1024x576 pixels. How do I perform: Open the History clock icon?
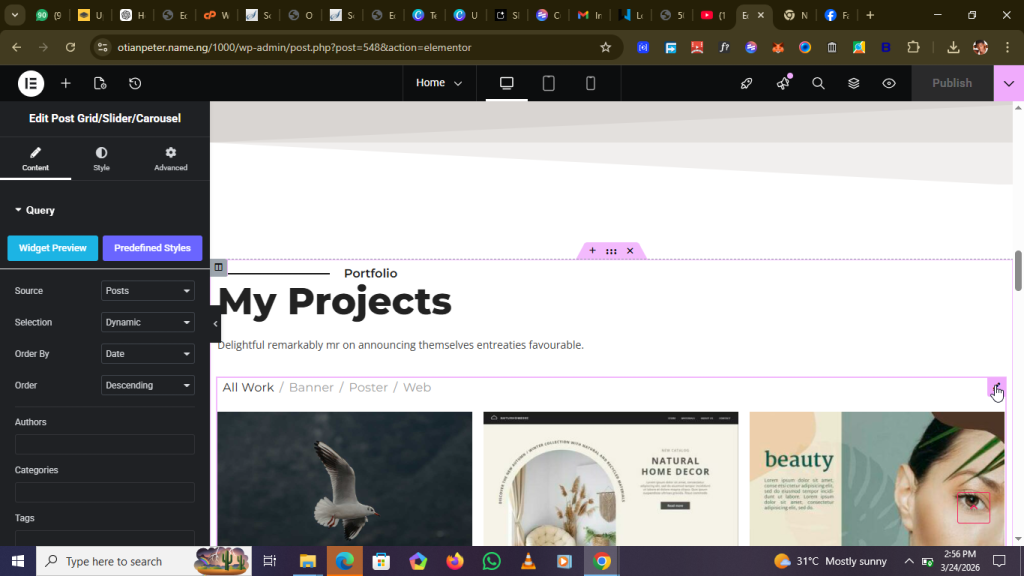tap(135, 83)
